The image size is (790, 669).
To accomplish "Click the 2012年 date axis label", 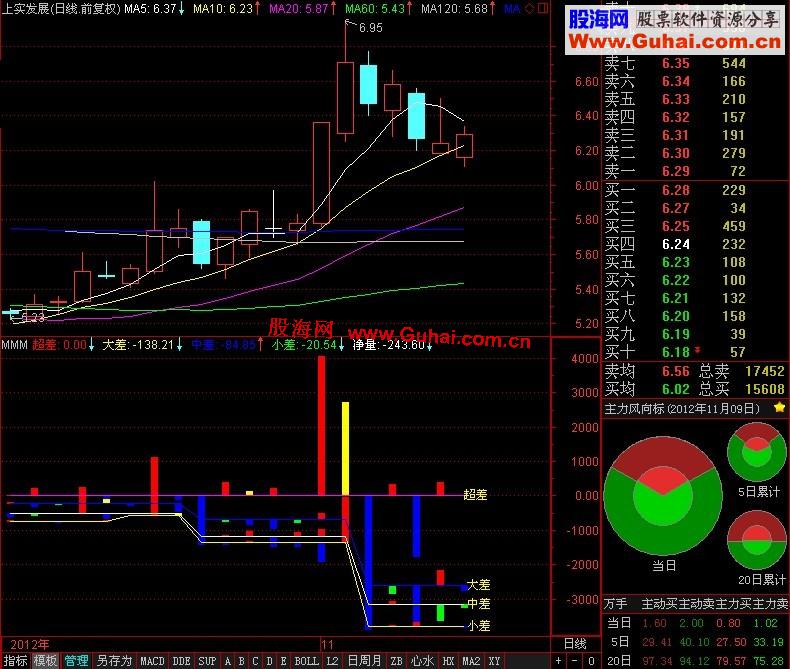I will (30, 644).
